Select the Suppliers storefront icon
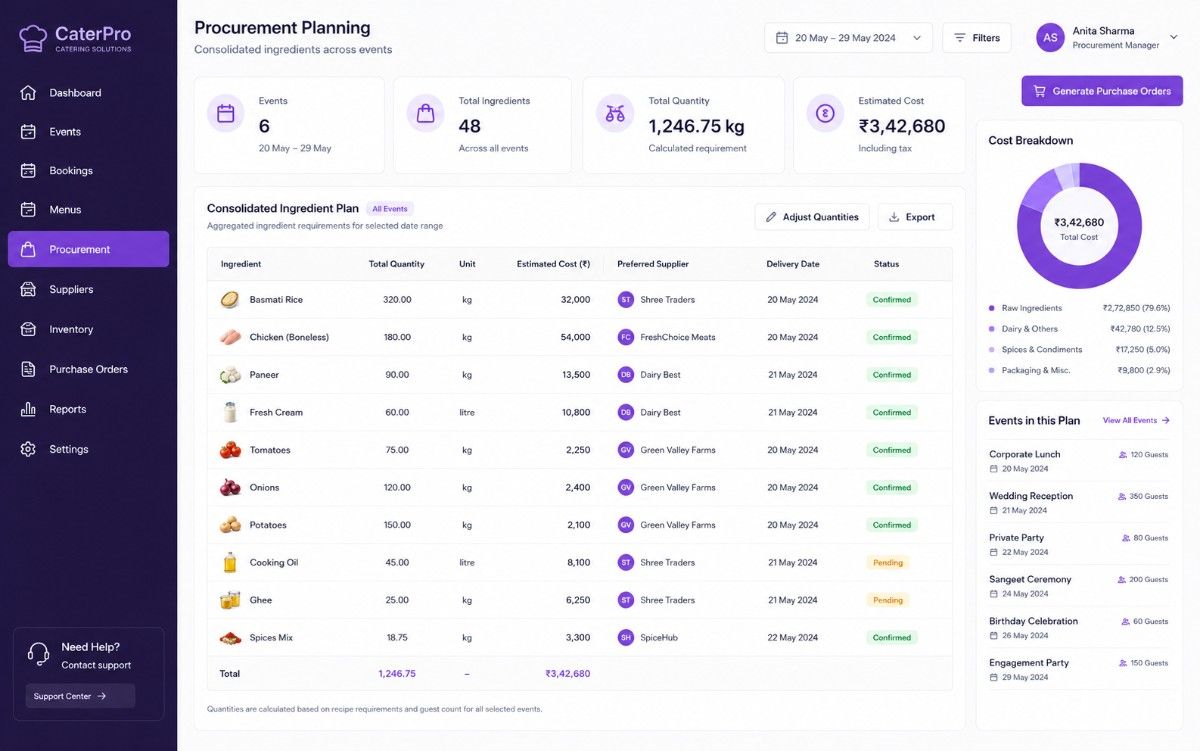This screenshot has width=1200, height=751. click(28, 290)
